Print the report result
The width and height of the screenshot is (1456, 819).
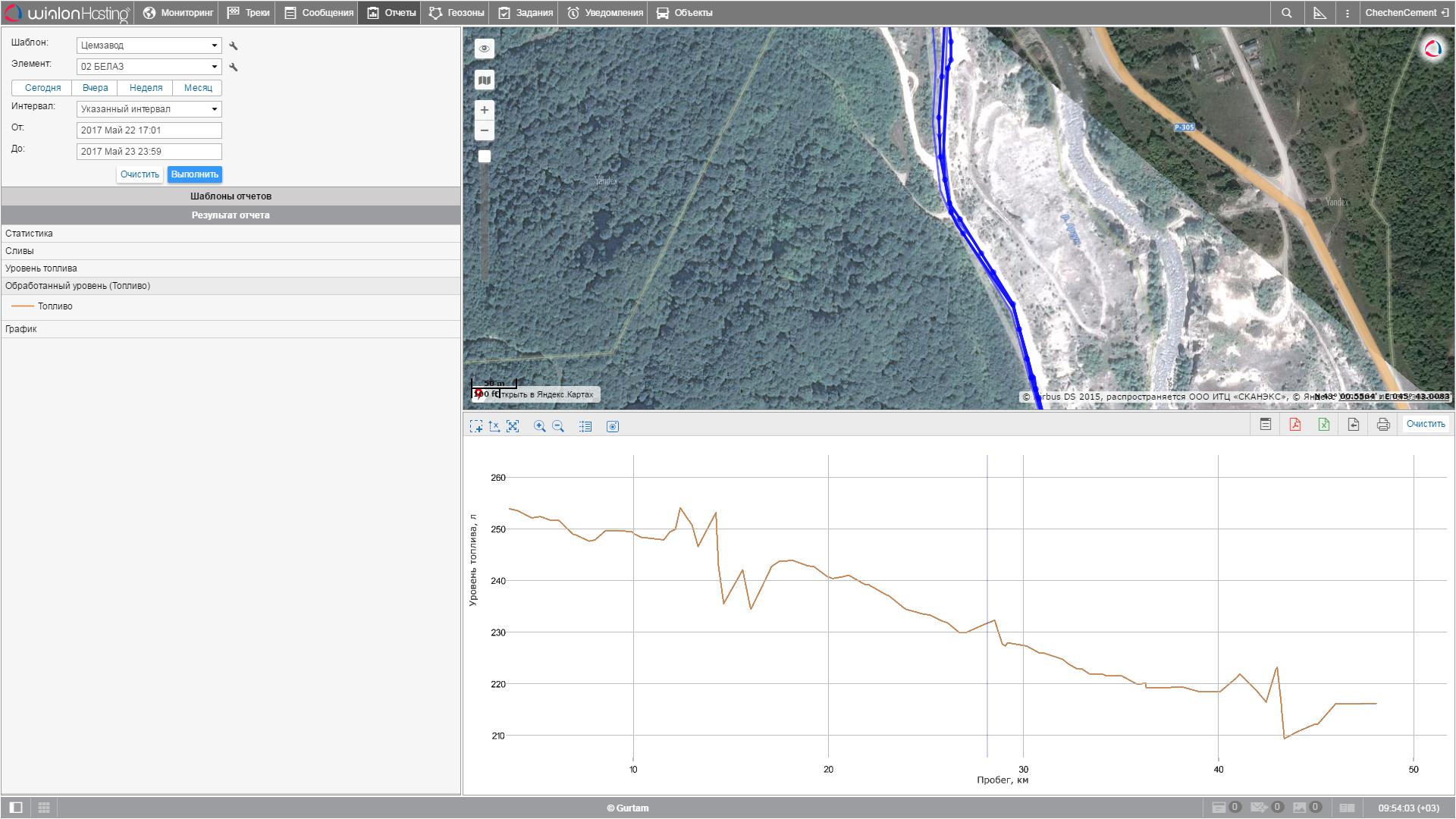[1383, 425]
